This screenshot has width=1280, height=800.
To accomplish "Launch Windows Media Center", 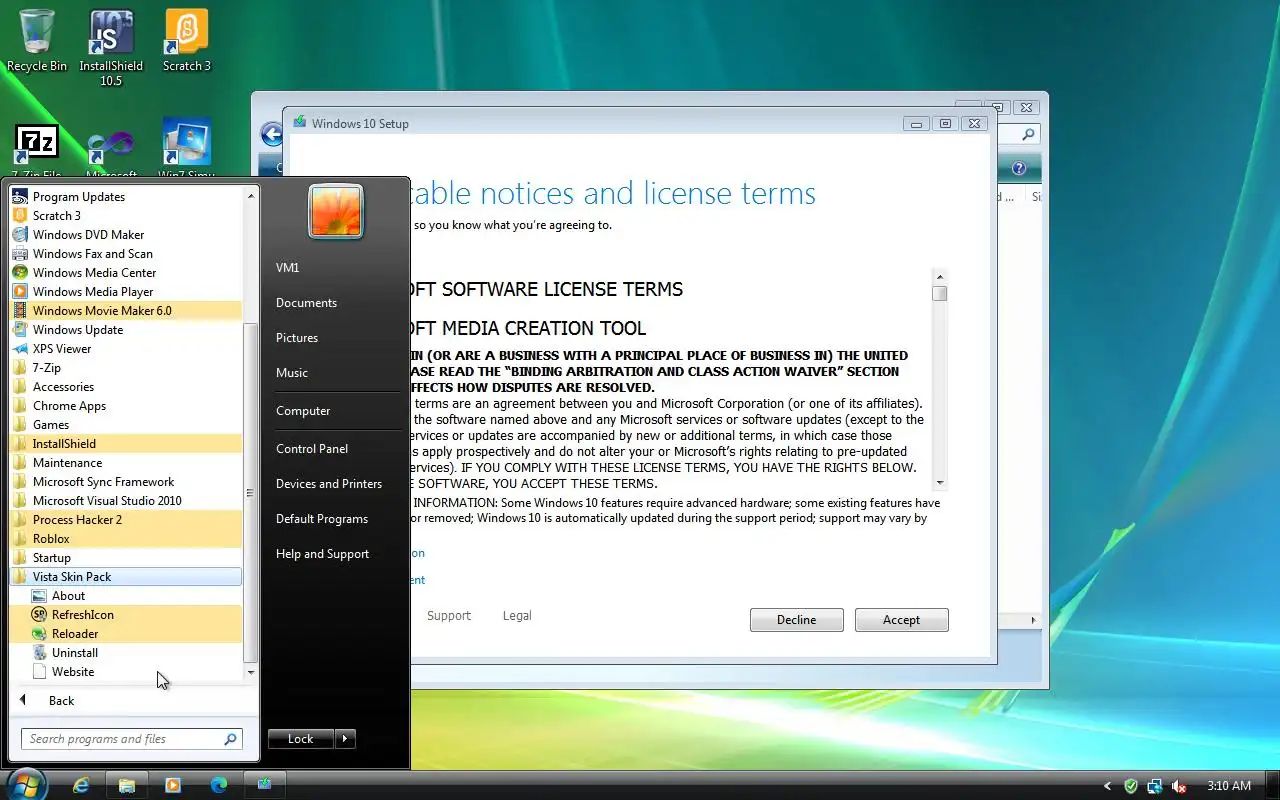I will (126, 273).
